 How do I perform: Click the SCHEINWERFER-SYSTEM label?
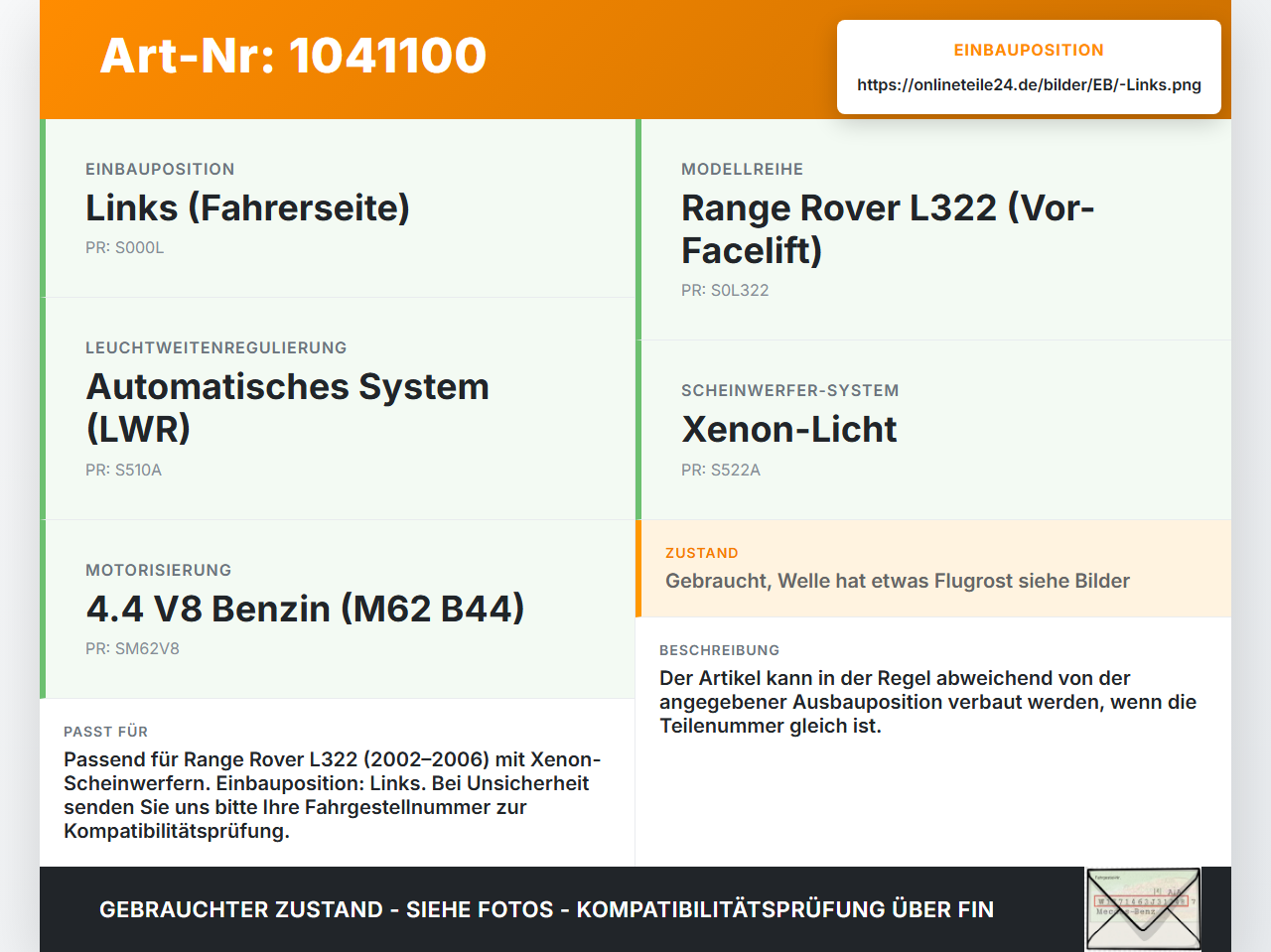(790, 391)
